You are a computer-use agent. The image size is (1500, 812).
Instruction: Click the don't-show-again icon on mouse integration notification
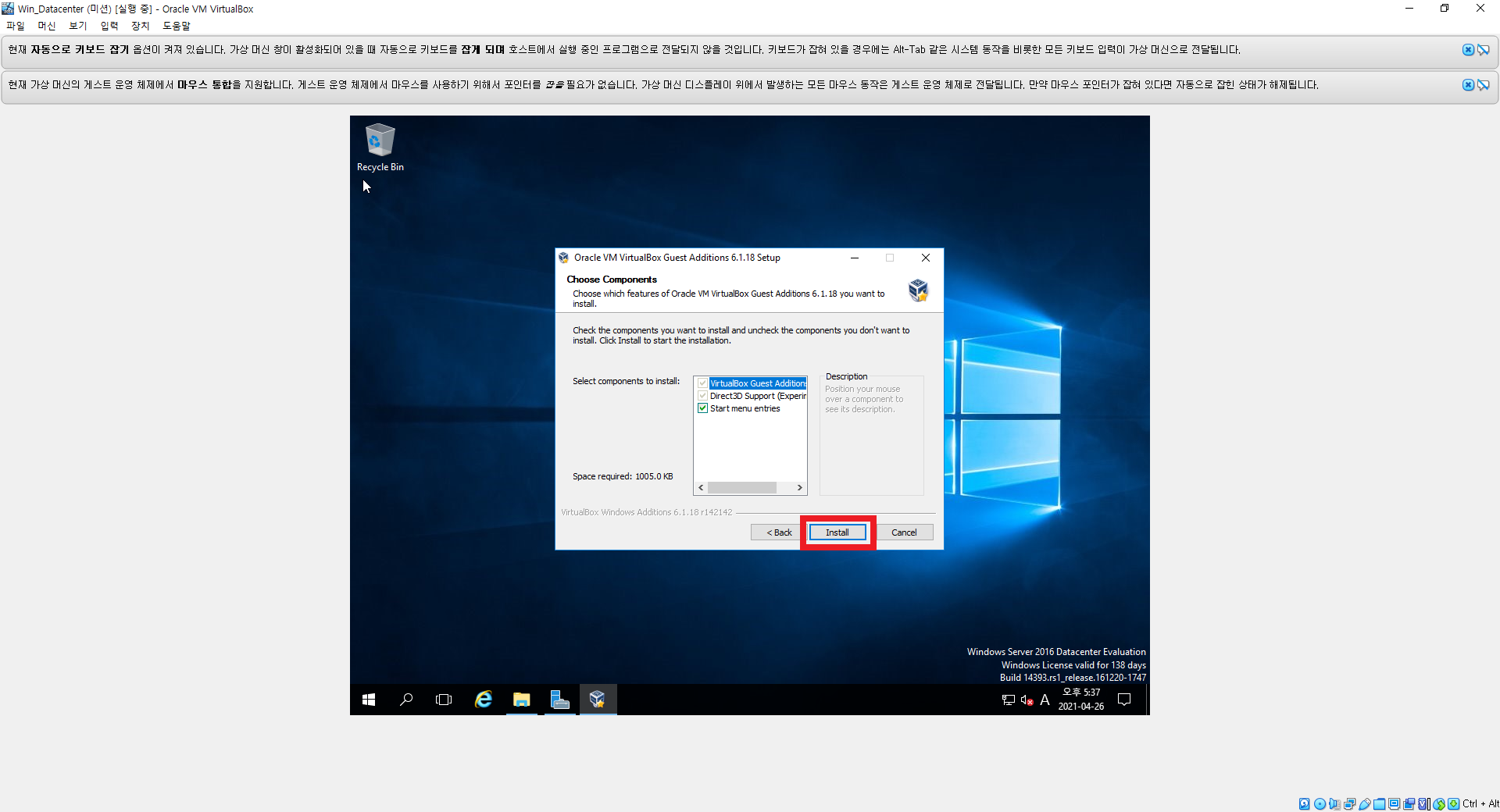point(1483,85)
